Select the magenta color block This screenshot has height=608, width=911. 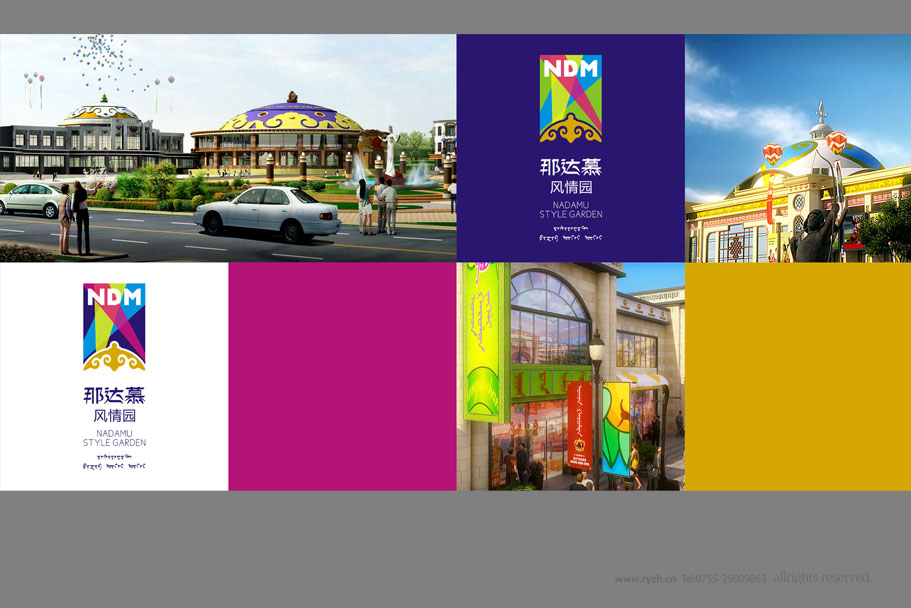tap(342, 376)
